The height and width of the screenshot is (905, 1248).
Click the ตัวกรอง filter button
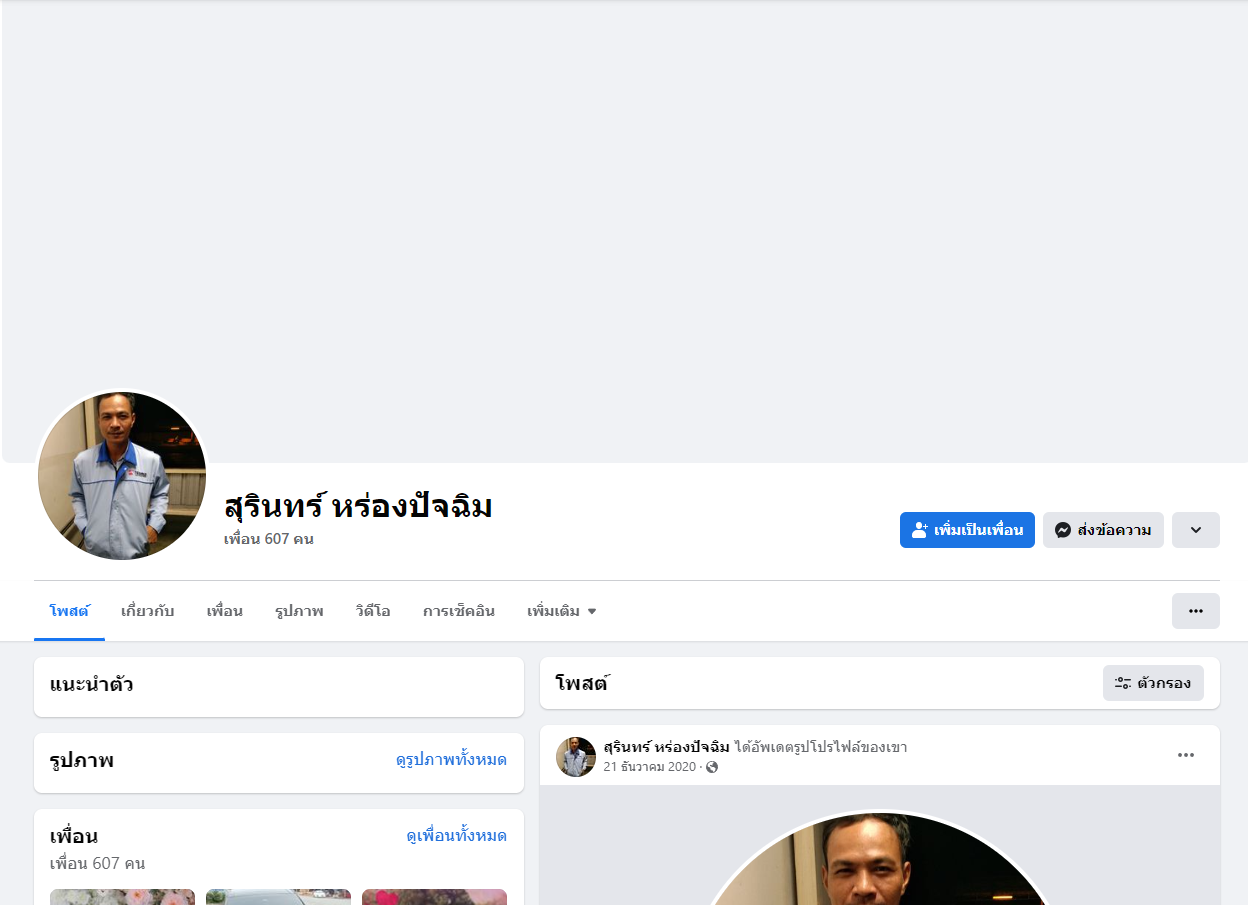pyautogui.click(x=1153, y=683)
